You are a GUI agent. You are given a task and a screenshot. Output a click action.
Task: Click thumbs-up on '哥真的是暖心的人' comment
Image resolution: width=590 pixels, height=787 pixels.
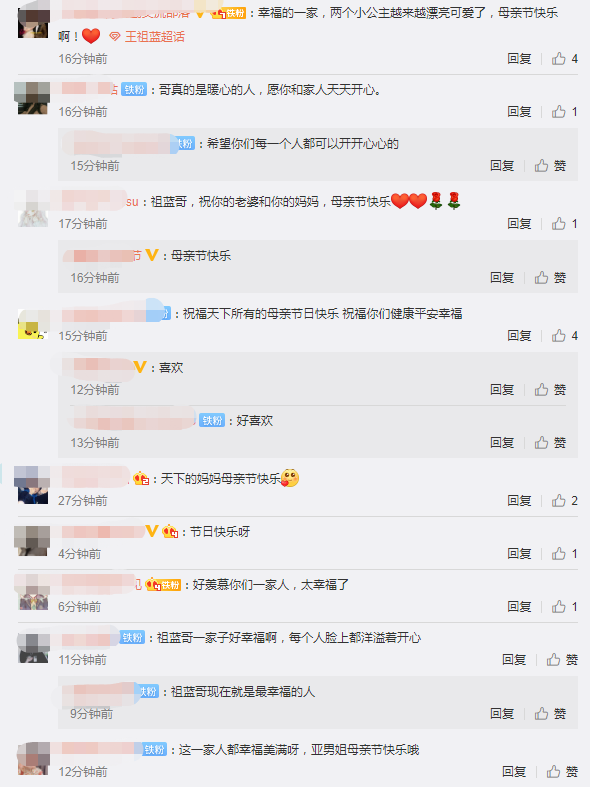pos(564,111)
